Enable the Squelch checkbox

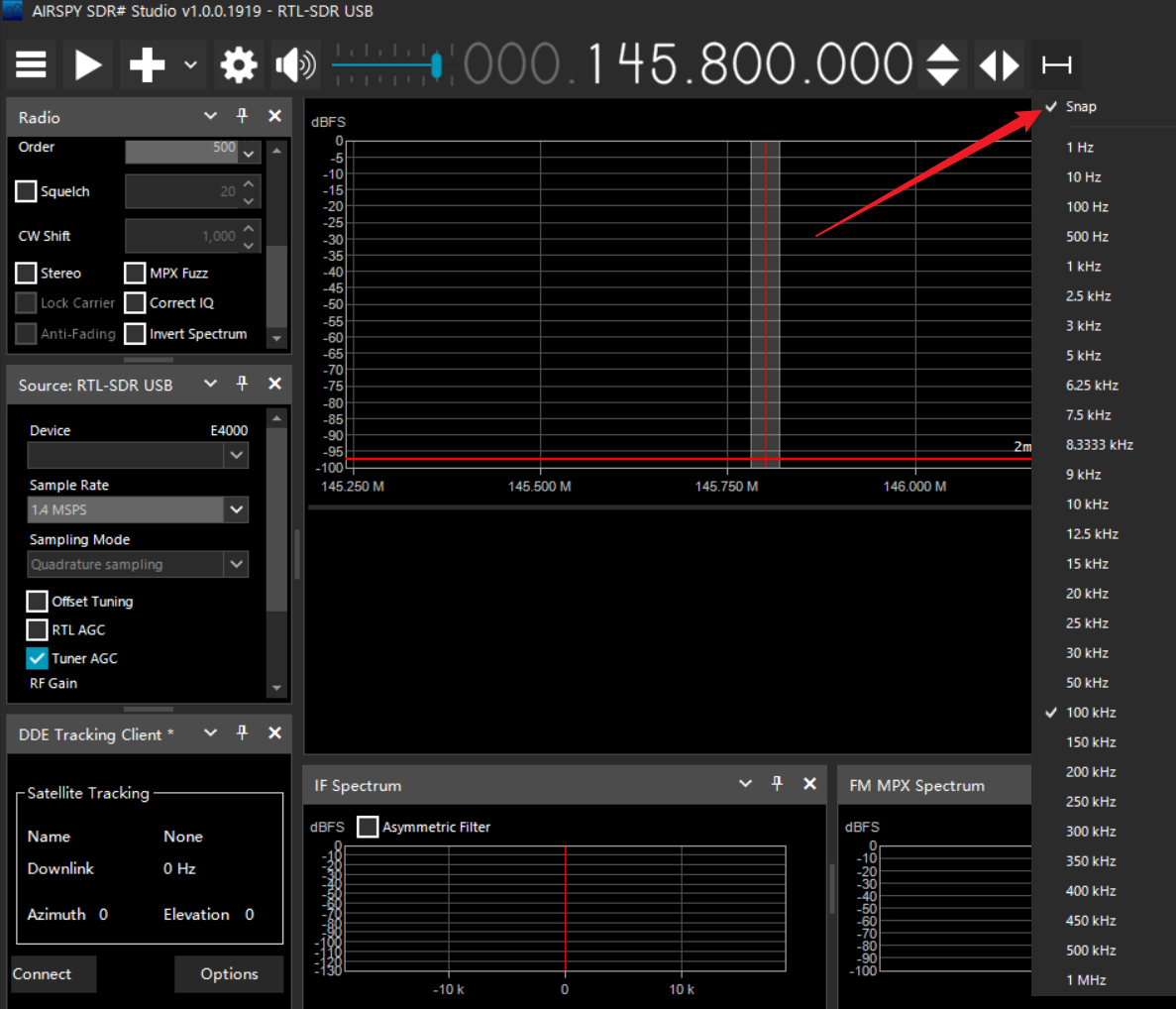[x=27, y=191]
